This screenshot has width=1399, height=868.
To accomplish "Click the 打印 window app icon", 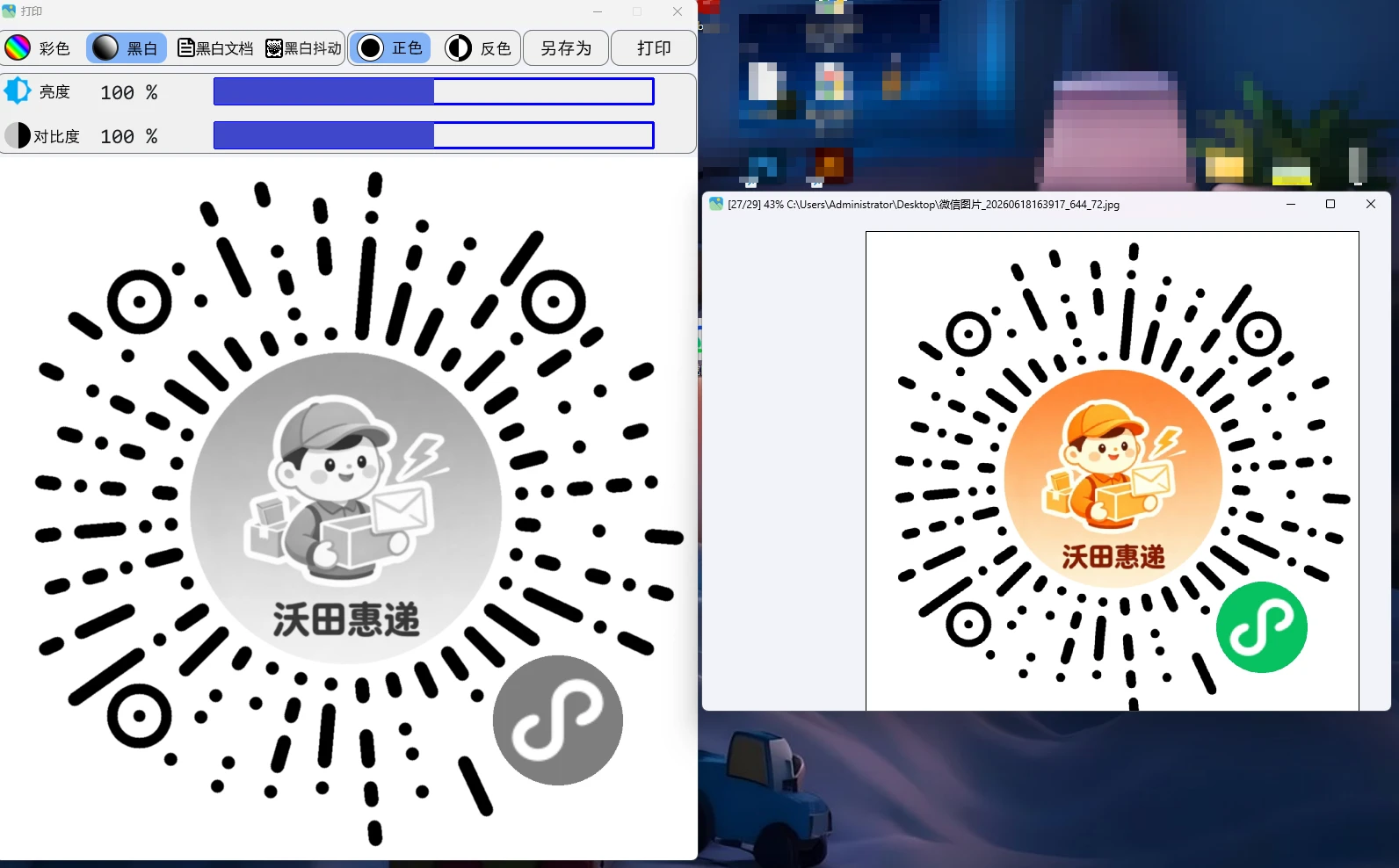I will pos(10,11).
